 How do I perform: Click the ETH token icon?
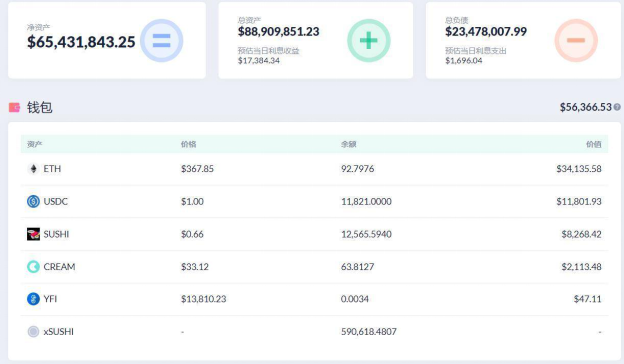click(33, 169)
